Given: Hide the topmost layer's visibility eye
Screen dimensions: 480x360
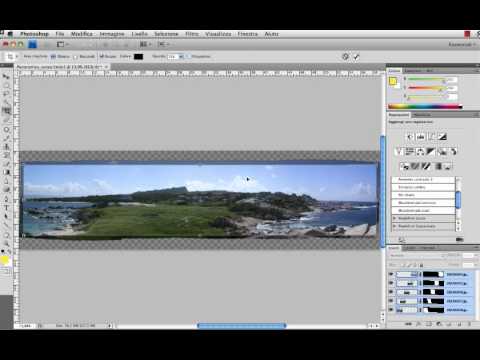Looking at the screenshot, I should tap(391, 274).
